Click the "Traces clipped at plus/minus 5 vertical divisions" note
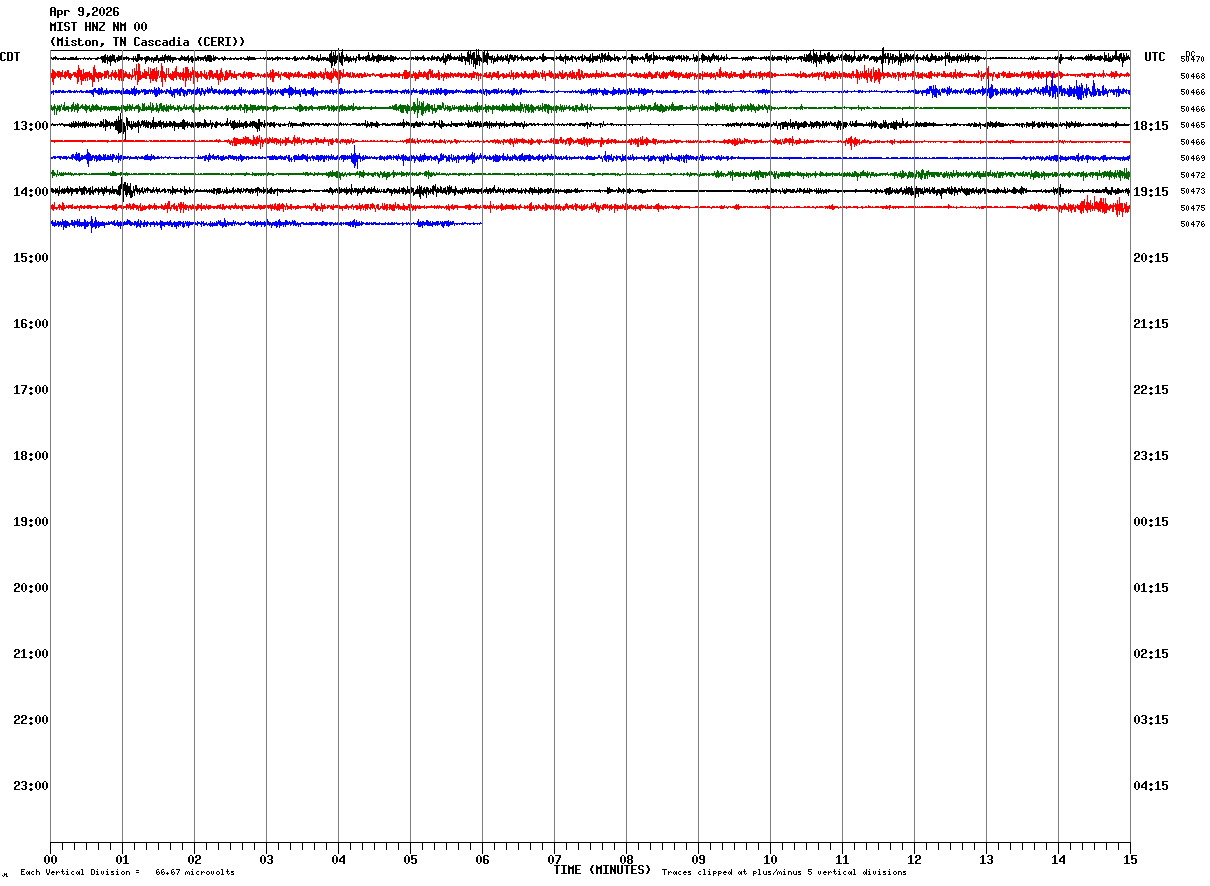The image size is (1210, 886). tap(784, 873)
